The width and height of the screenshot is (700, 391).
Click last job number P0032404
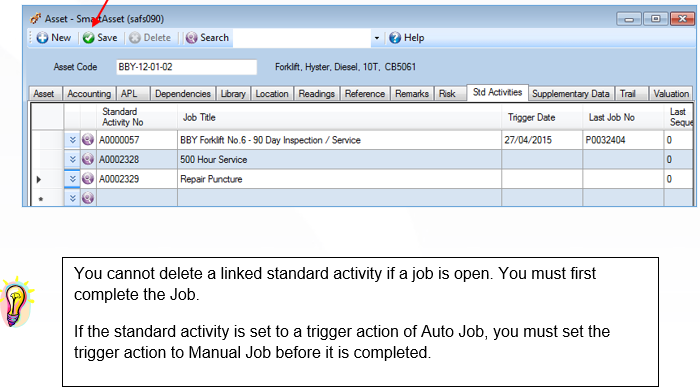(x=605, y=140)
